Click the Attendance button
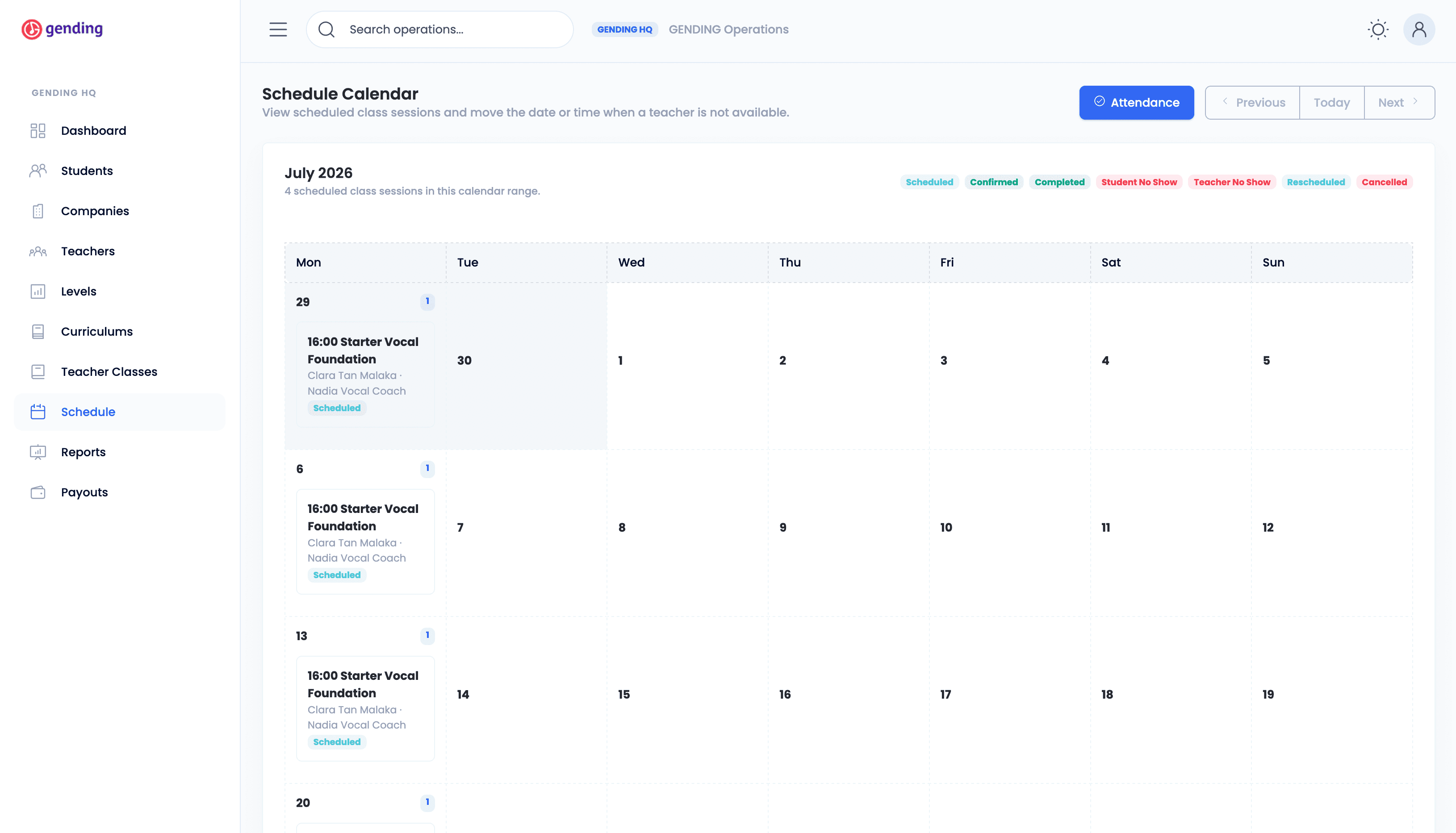This screenshot has height=833, width=1456. pos(1136,102)
